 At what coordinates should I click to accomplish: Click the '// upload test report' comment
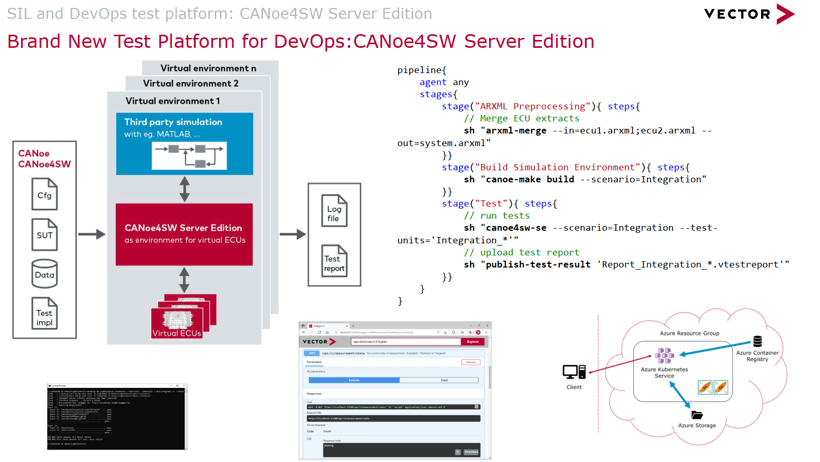click(521, 252)
